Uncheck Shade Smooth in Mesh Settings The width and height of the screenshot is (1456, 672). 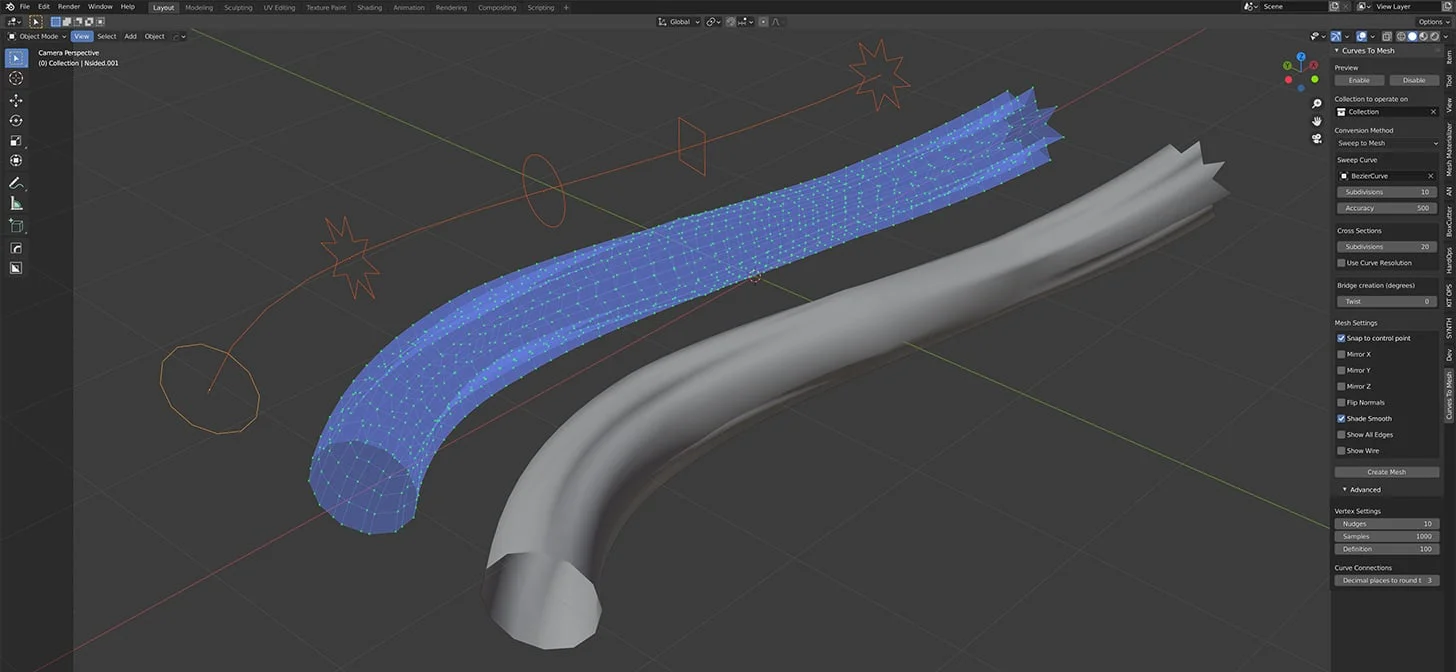[x=1341, y=418]
